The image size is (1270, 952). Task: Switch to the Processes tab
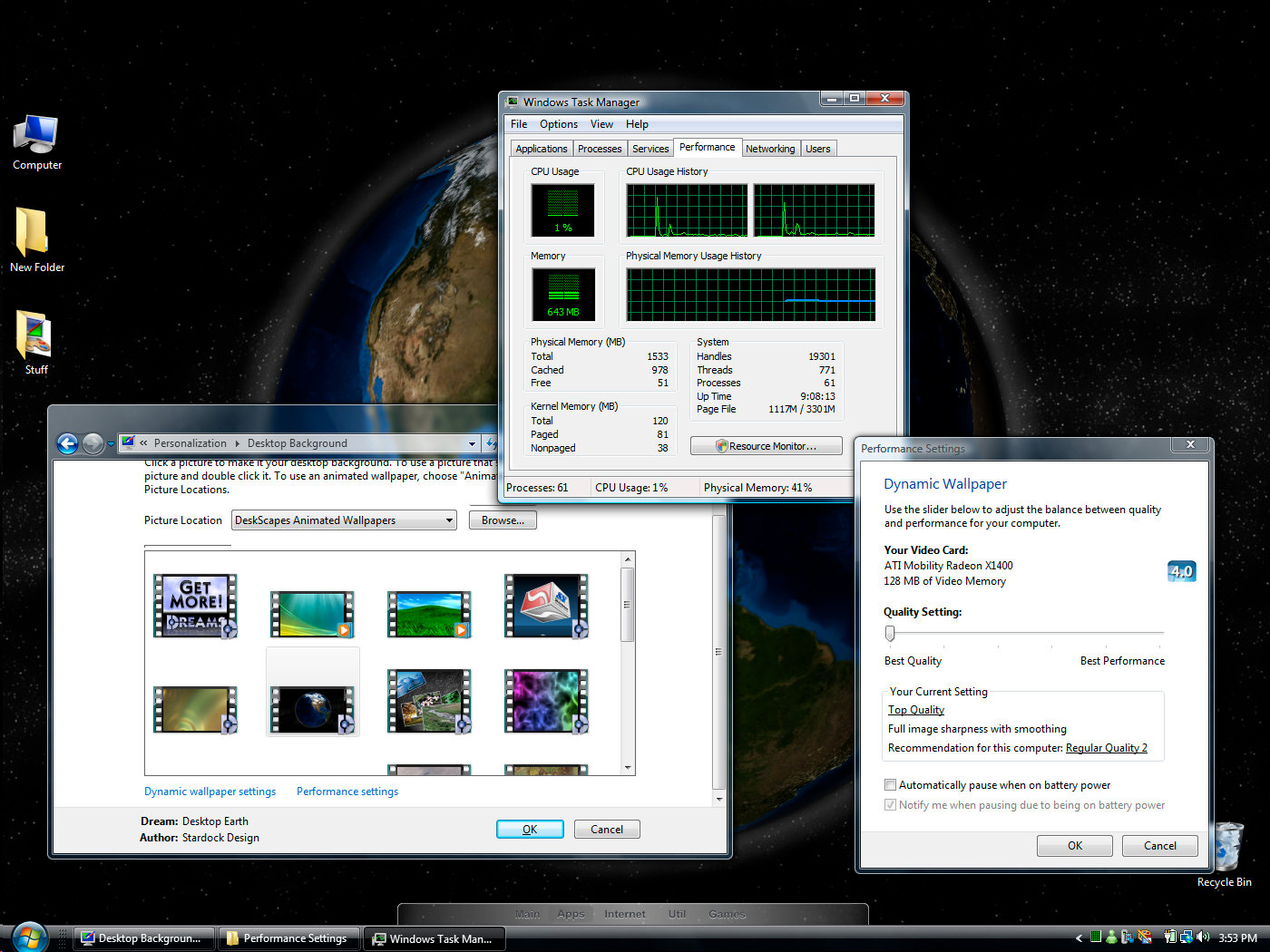[x=600, y=149]
